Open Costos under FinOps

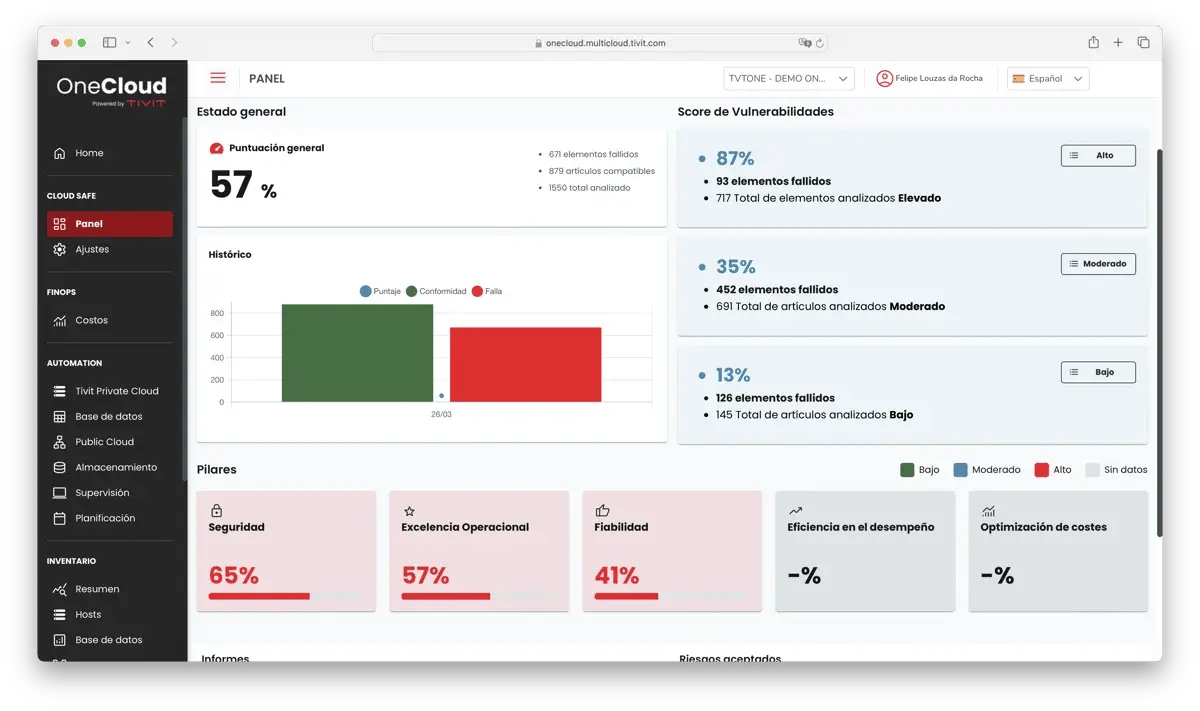110,320
